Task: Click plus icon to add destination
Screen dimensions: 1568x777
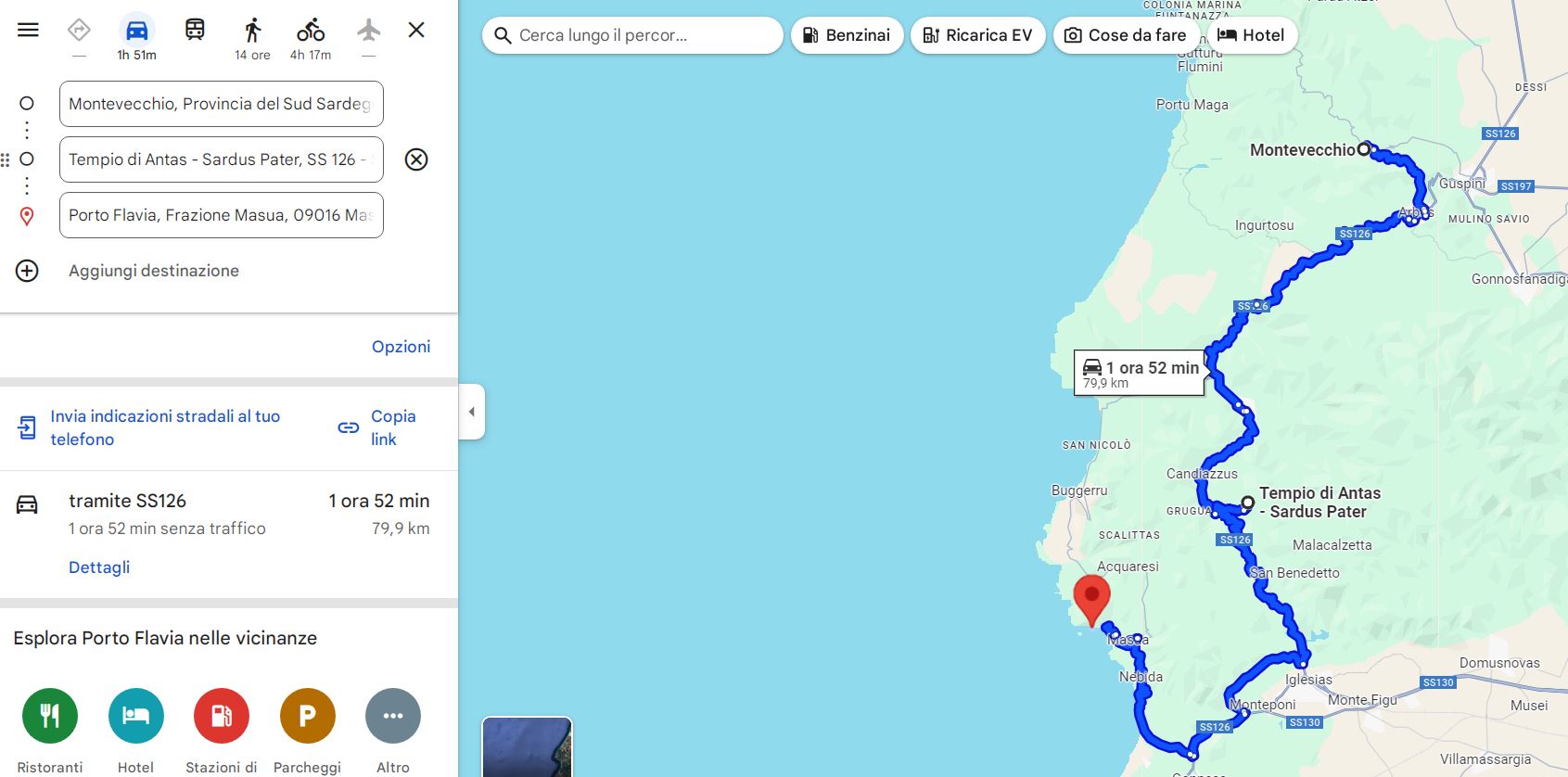Action: [x=27, y=271]
